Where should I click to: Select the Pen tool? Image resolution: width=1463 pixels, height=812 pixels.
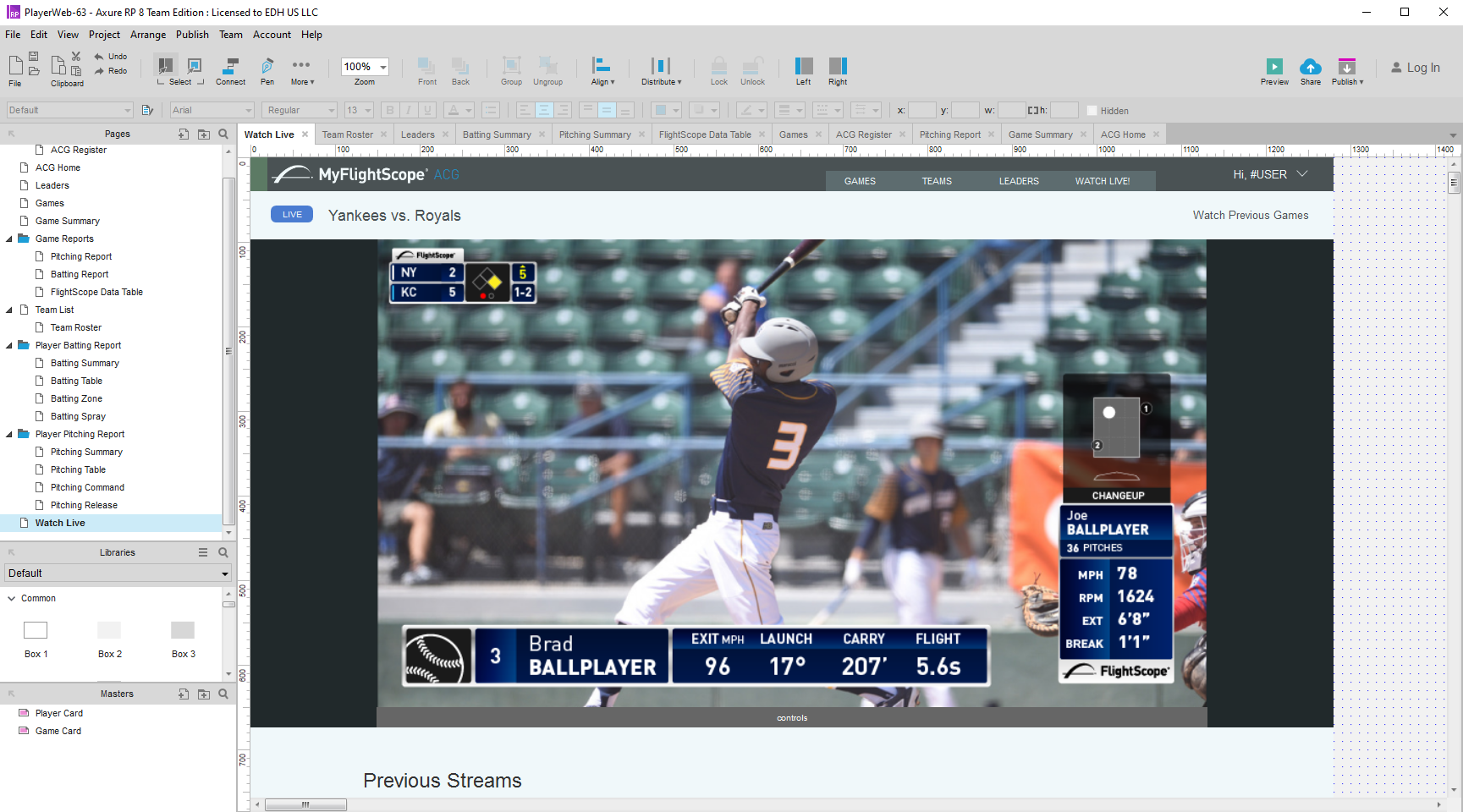267,67
